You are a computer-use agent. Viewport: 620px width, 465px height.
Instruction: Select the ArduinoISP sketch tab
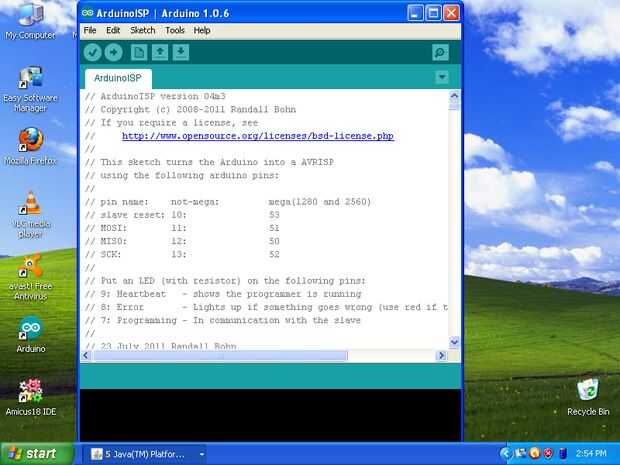tap(118, 78)
